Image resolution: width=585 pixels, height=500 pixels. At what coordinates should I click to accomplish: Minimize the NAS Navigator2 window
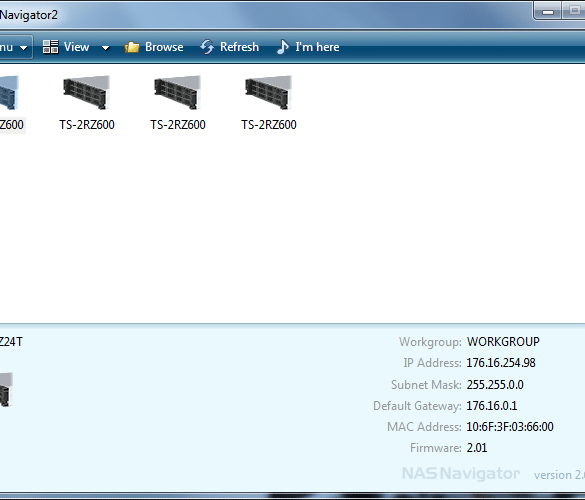click(547, 10)
